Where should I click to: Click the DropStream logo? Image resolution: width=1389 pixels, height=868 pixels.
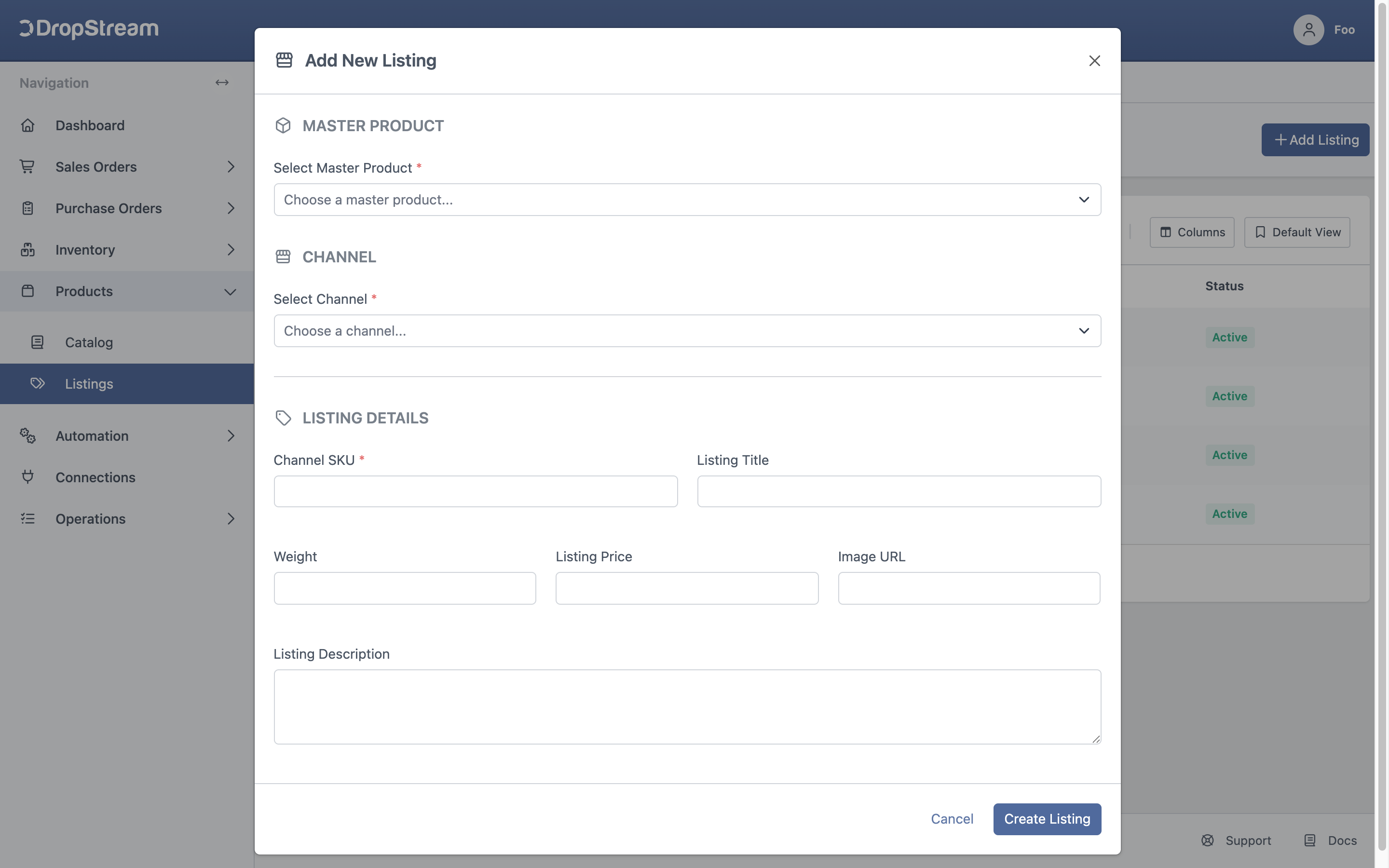tap(89, 29)
